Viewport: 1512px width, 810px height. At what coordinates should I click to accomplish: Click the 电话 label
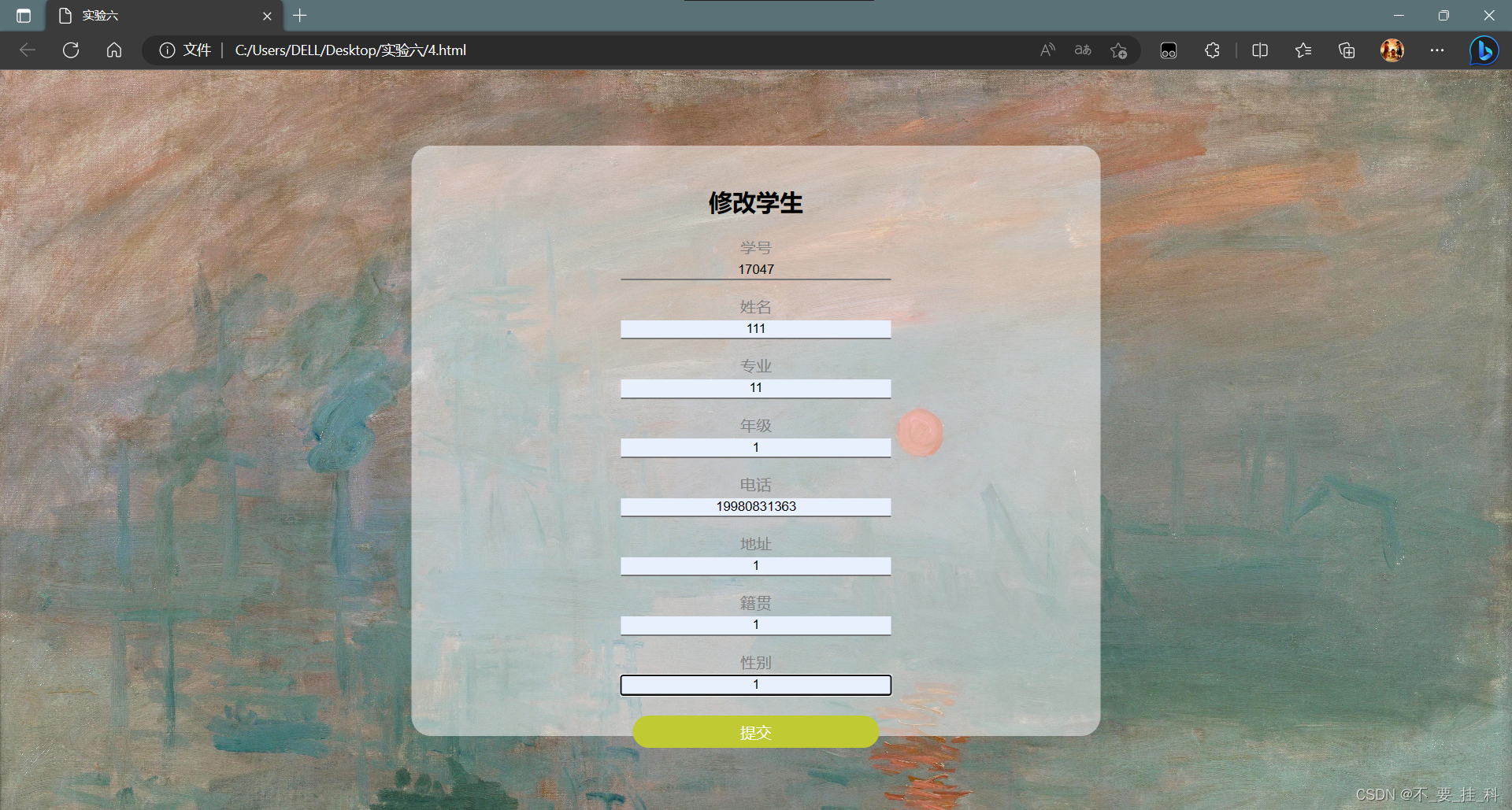[756, 485]
